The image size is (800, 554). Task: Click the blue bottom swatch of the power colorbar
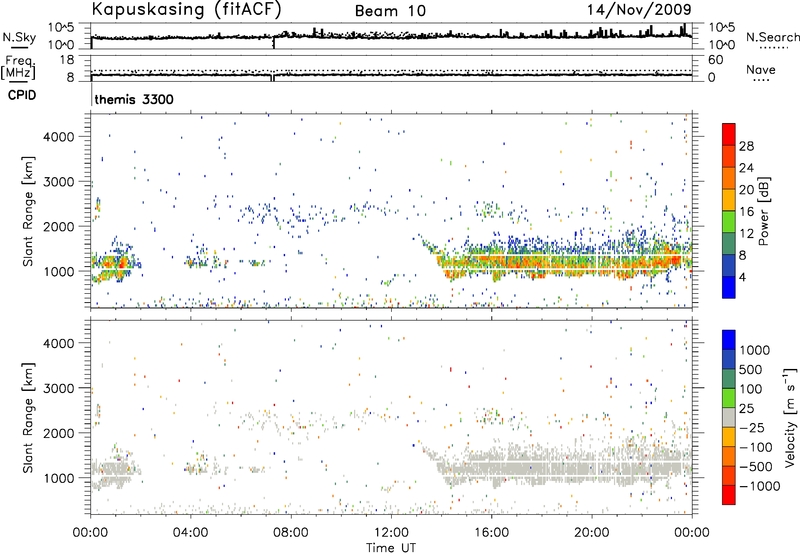729,287
